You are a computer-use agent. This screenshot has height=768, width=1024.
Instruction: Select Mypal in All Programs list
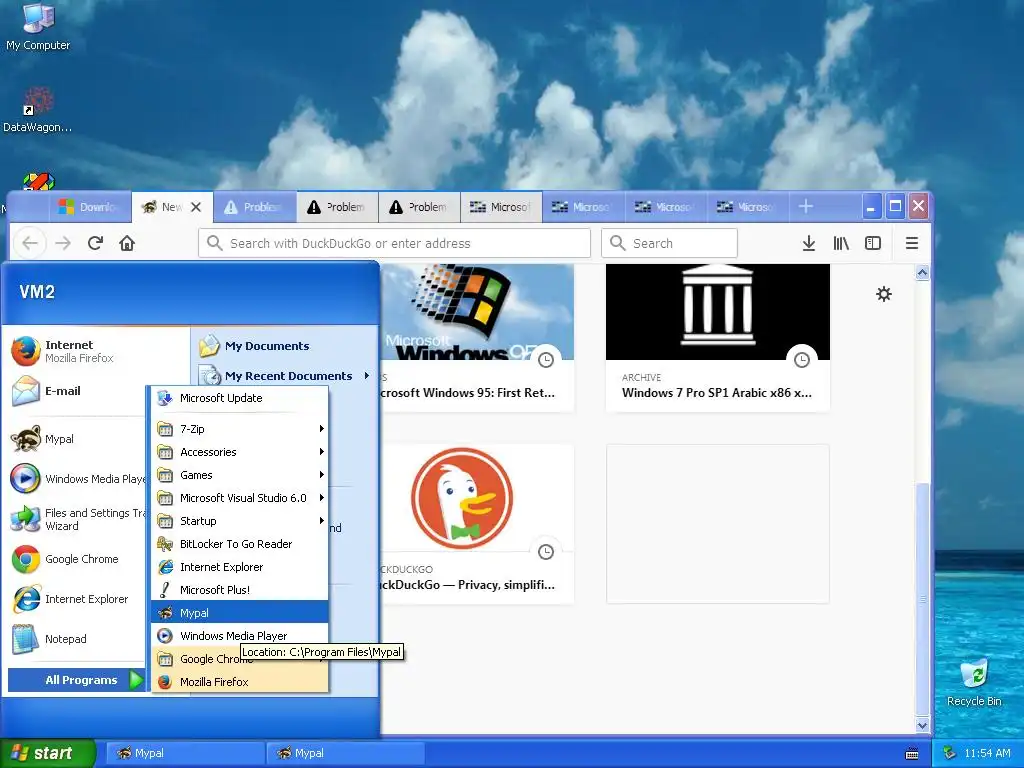pos(240,613)
